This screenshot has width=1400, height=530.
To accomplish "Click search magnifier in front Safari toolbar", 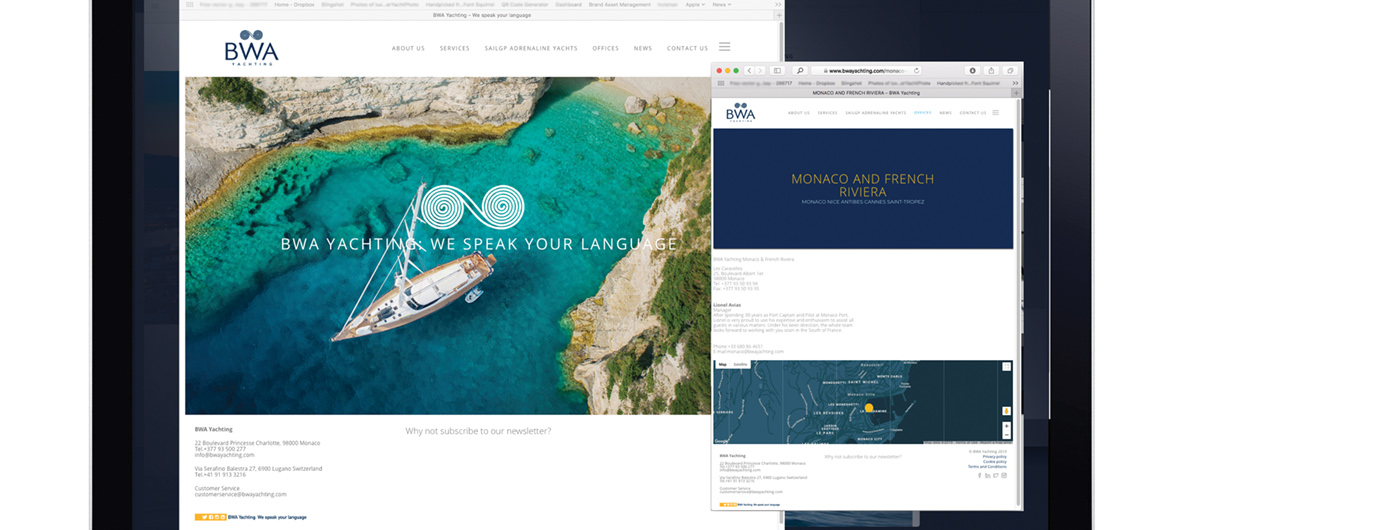I will (800, 71).
